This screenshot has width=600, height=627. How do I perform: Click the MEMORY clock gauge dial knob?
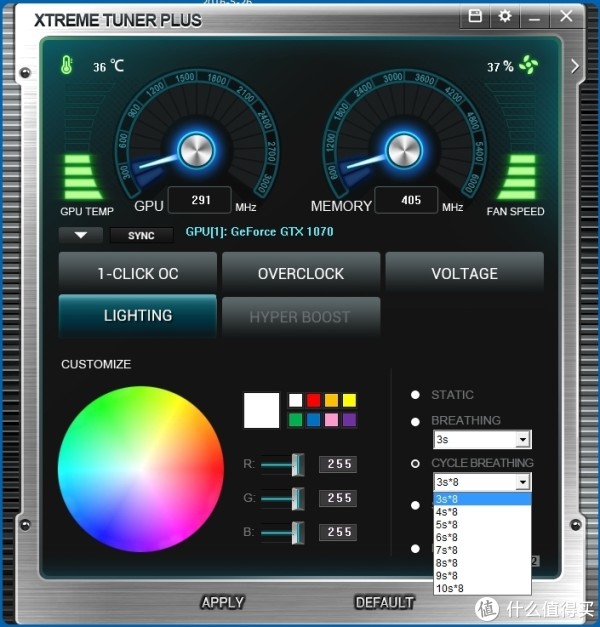point(404,151)
